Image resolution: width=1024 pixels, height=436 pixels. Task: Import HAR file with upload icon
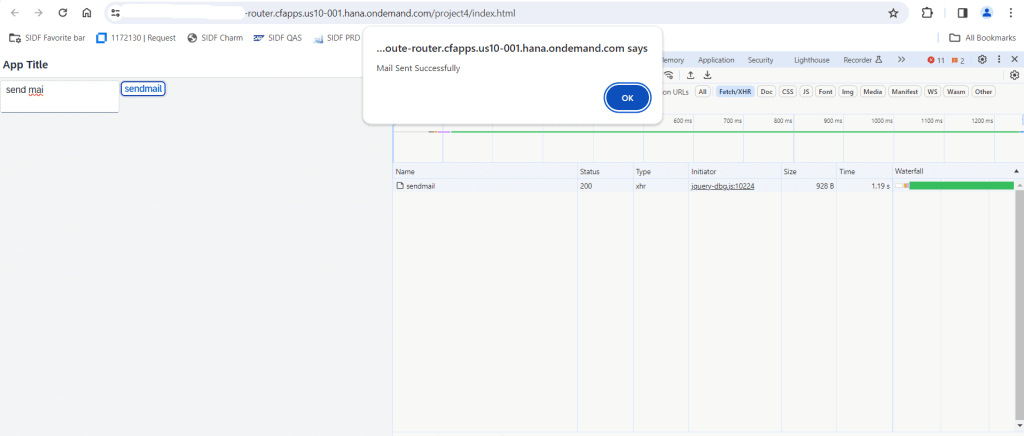(690, 75)
